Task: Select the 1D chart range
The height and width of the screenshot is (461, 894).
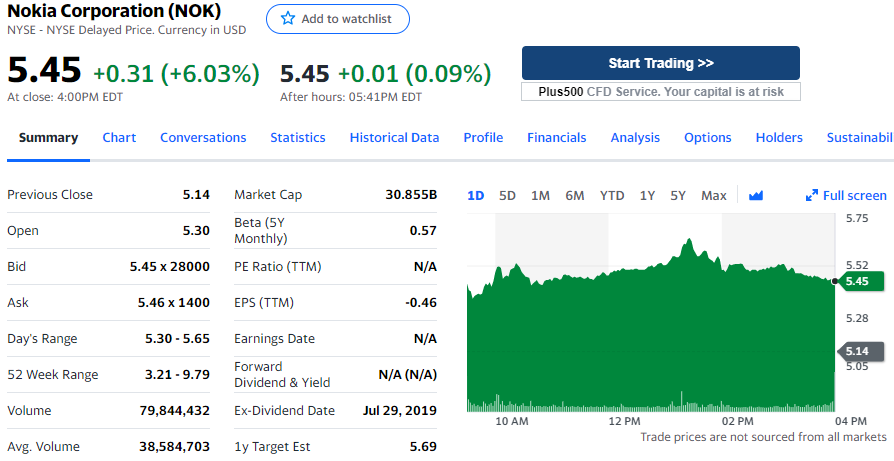Action: pos(476,195)
